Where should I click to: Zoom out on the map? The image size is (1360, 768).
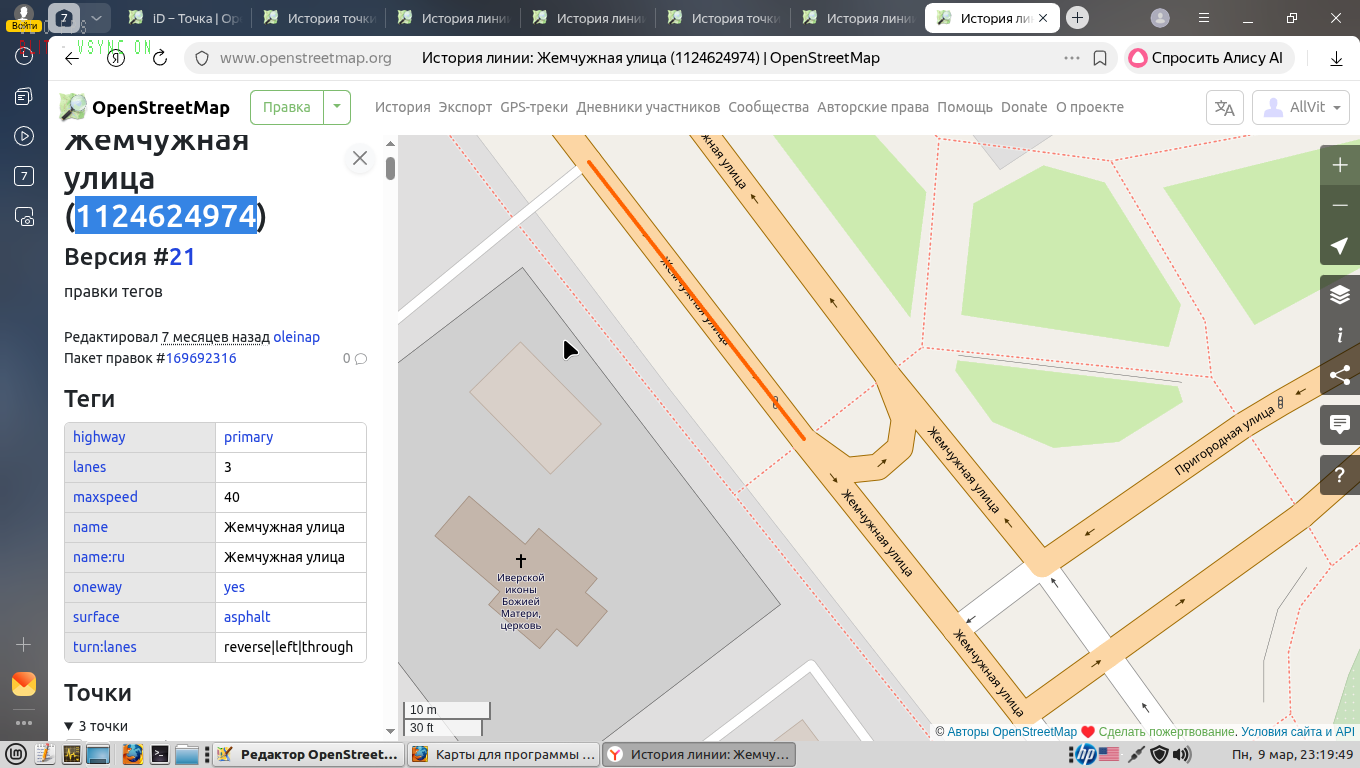point(1340,205)
